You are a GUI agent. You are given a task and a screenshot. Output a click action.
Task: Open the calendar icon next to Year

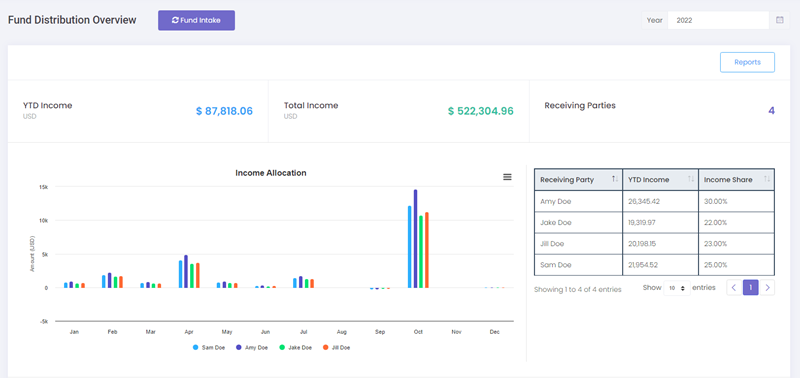[x=779, y=20]
